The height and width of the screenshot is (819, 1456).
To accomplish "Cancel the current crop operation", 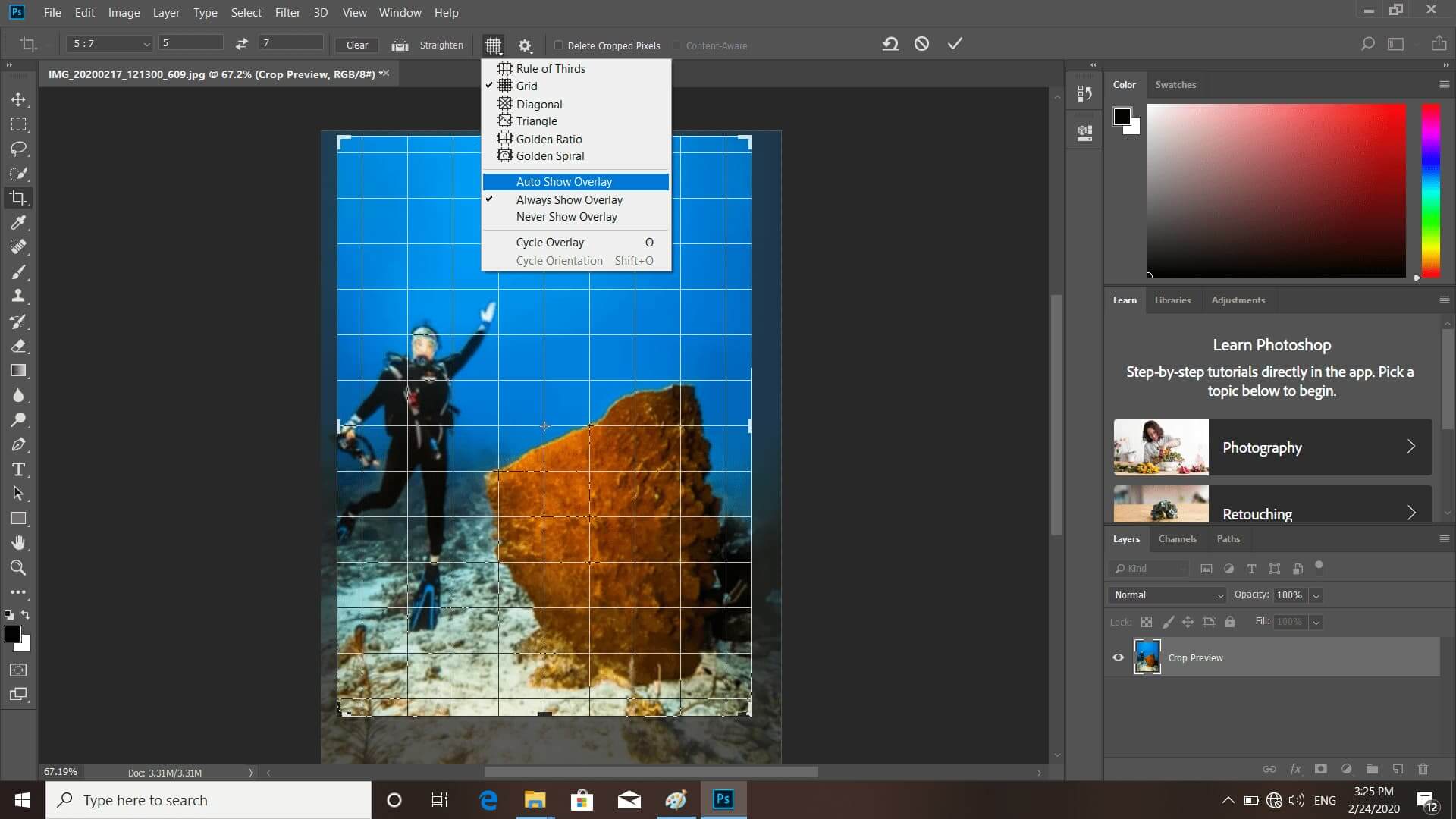I will (x=921, y=44).
